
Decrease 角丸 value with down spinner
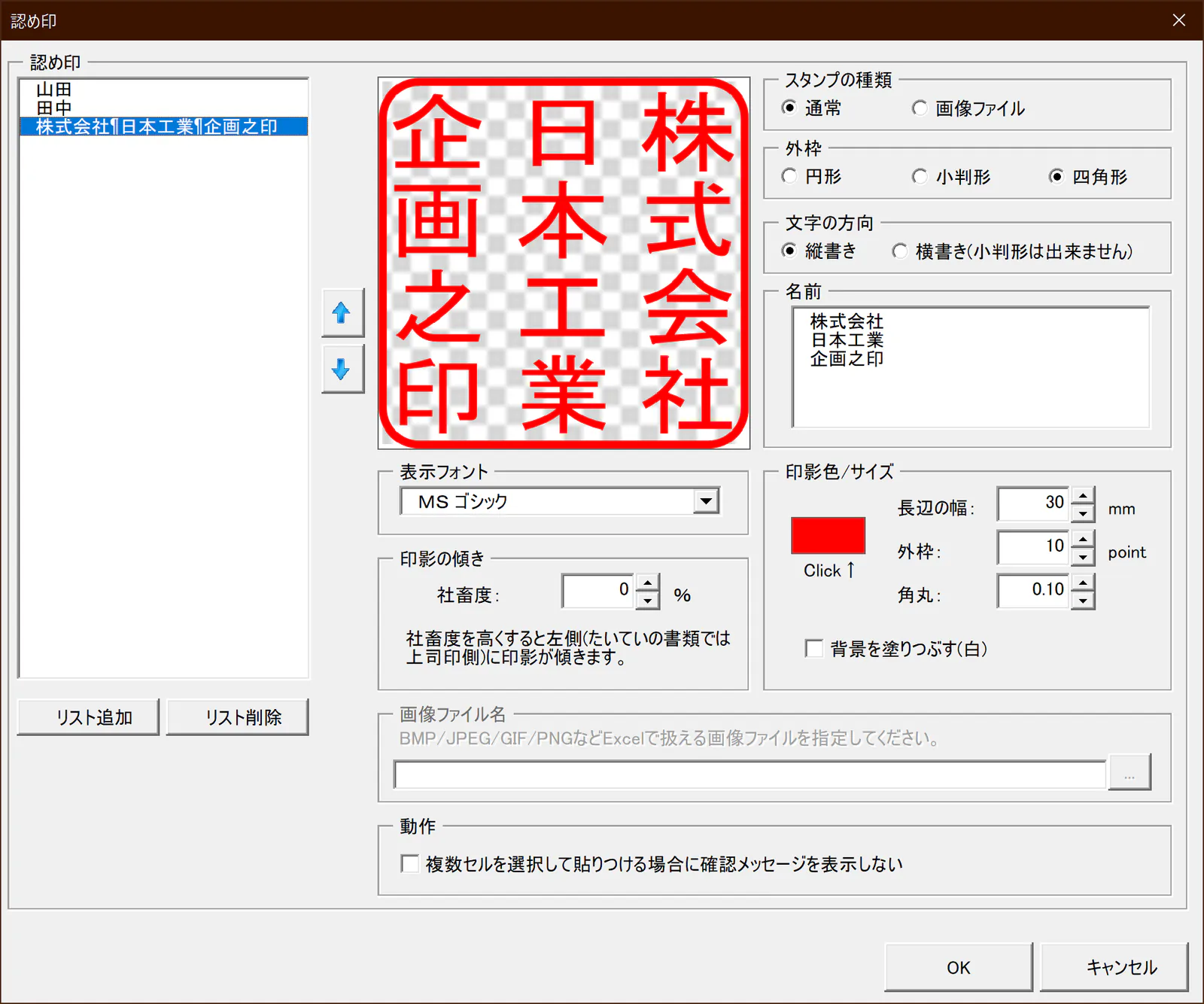[x=1082, y=601]
